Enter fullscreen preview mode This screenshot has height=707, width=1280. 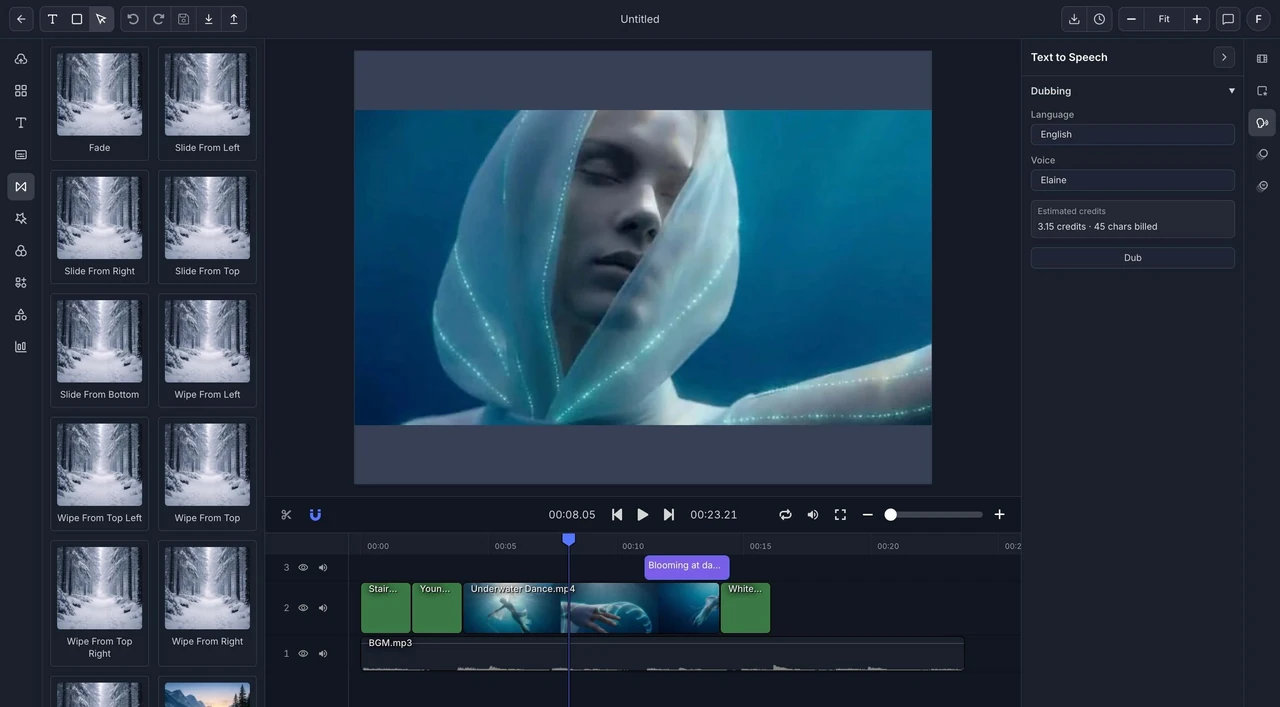840,515
